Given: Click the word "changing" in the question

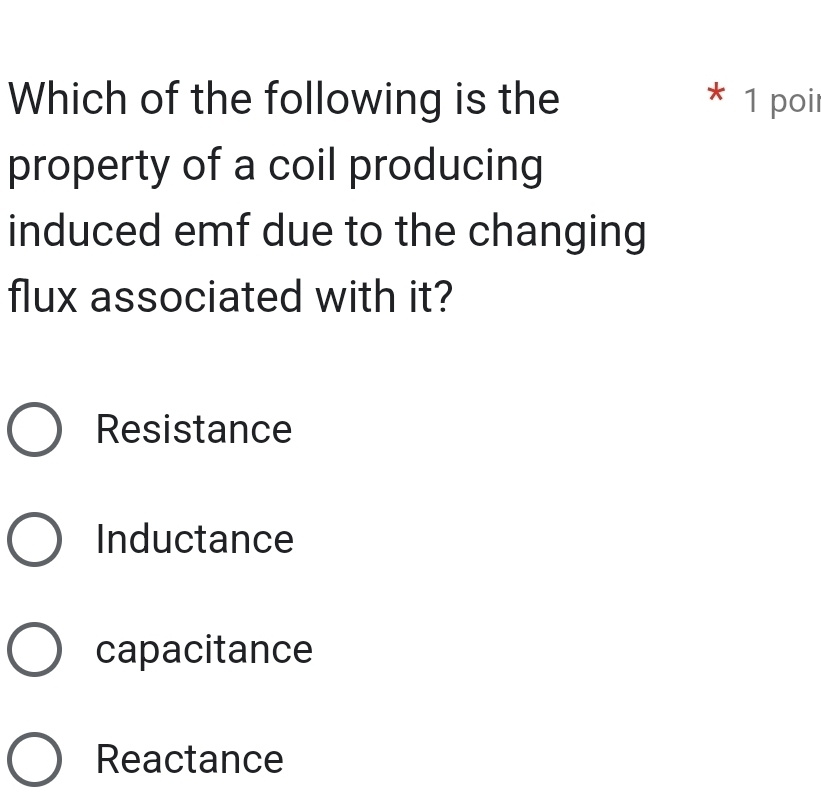Looking at the screenshot, I should tap(558, 234).
